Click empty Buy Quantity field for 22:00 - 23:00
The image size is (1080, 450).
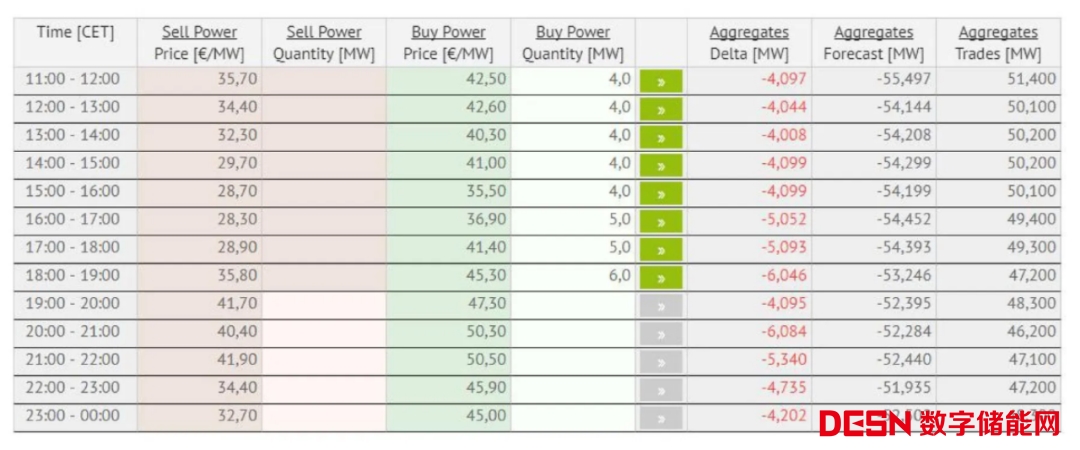point(573,386)
